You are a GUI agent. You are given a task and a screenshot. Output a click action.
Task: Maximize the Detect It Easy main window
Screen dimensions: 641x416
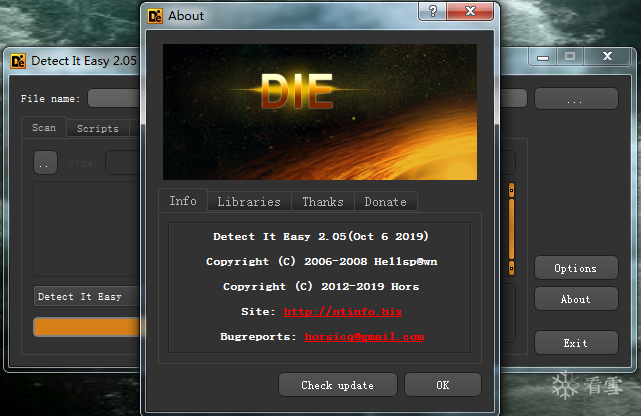[x=570, y=57]
